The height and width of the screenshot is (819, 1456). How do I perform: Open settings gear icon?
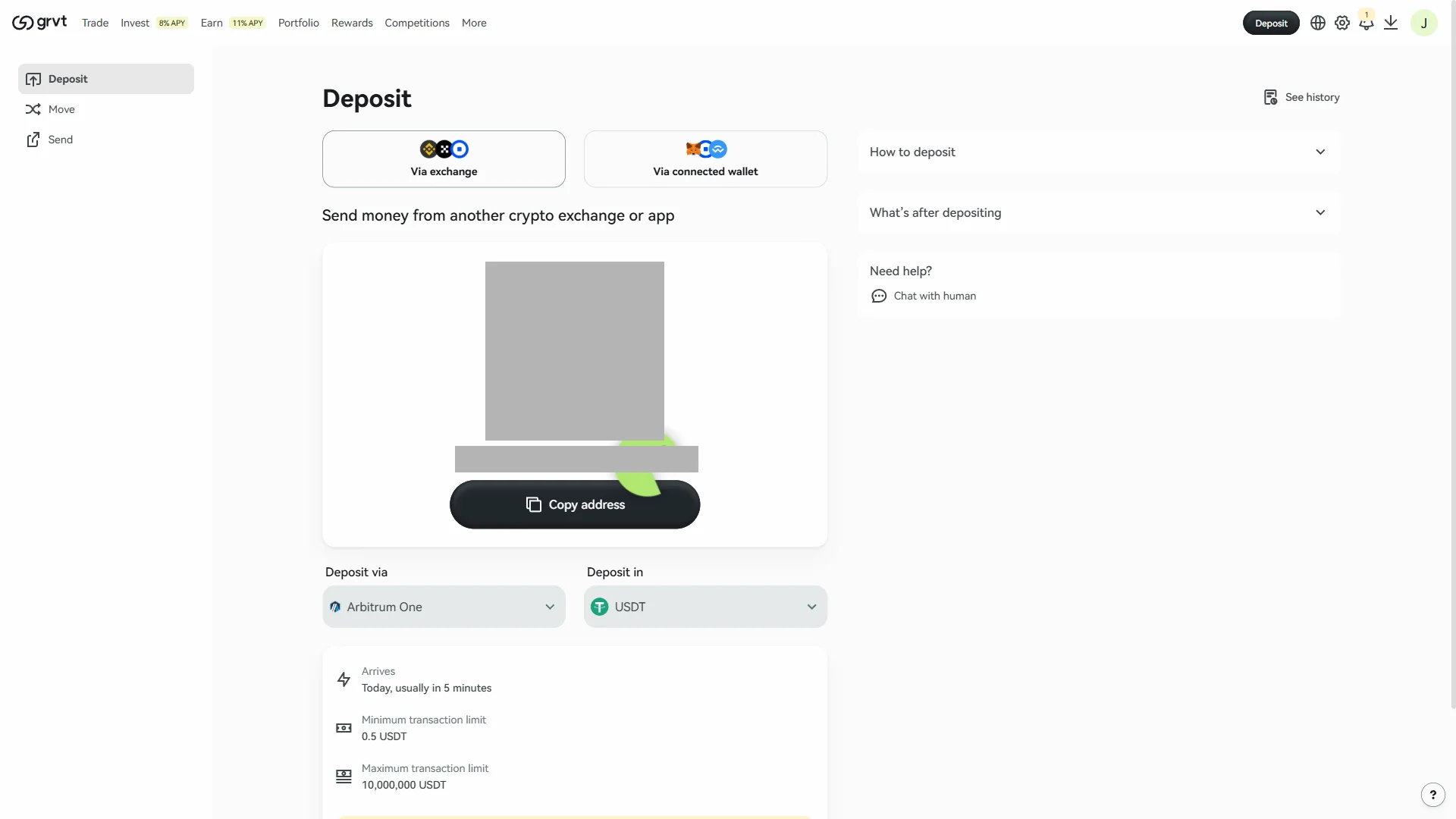[x=1342, y=23]
